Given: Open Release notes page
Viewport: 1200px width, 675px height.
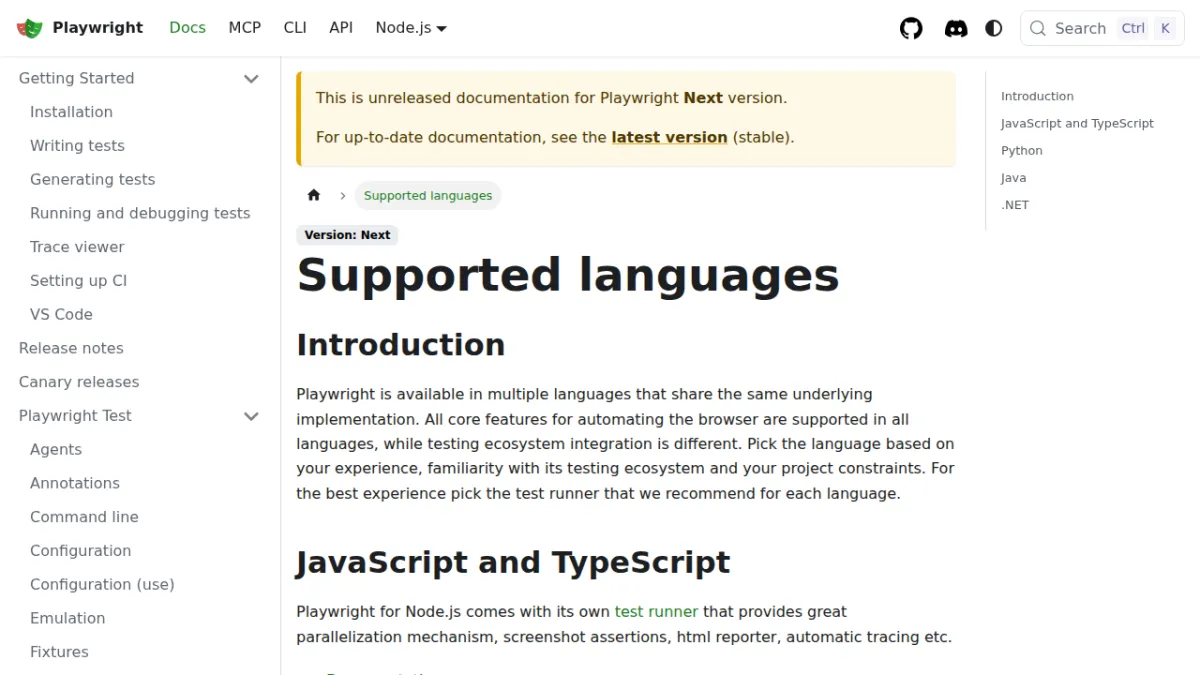Looking at the screenshot, I should pyautogui.click(x=71, y=348).
